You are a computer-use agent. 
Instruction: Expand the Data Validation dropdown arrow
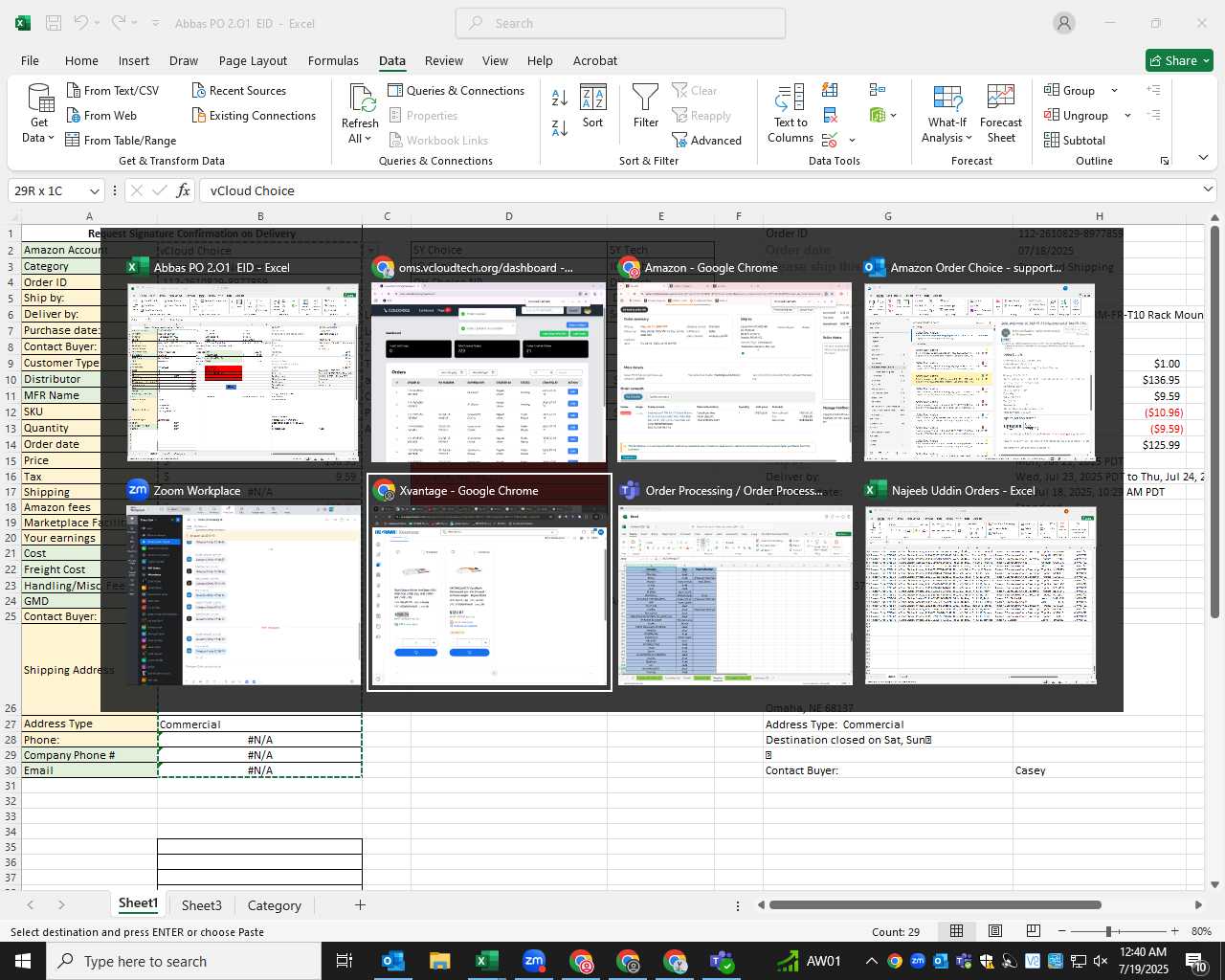852,141
